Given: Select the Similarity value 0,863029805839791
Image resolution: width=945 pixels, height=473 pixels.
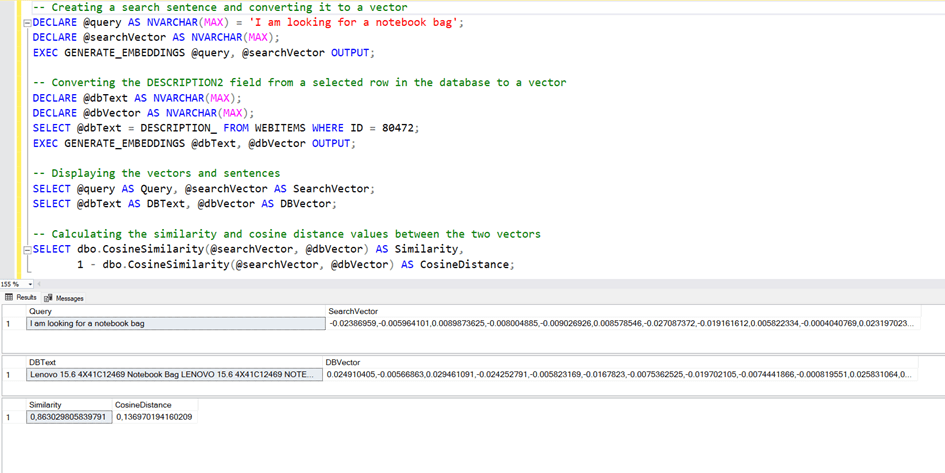Looking at the screenshot, I should coord(68,417).
